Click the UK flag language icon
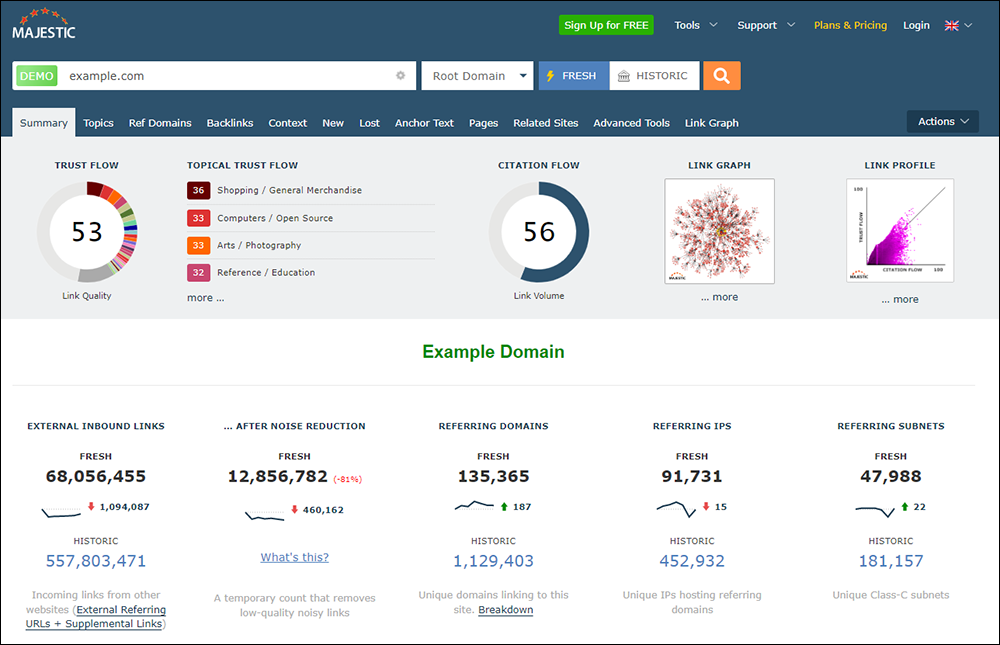The image size is (1000, 645). click(x=952, y=26)
